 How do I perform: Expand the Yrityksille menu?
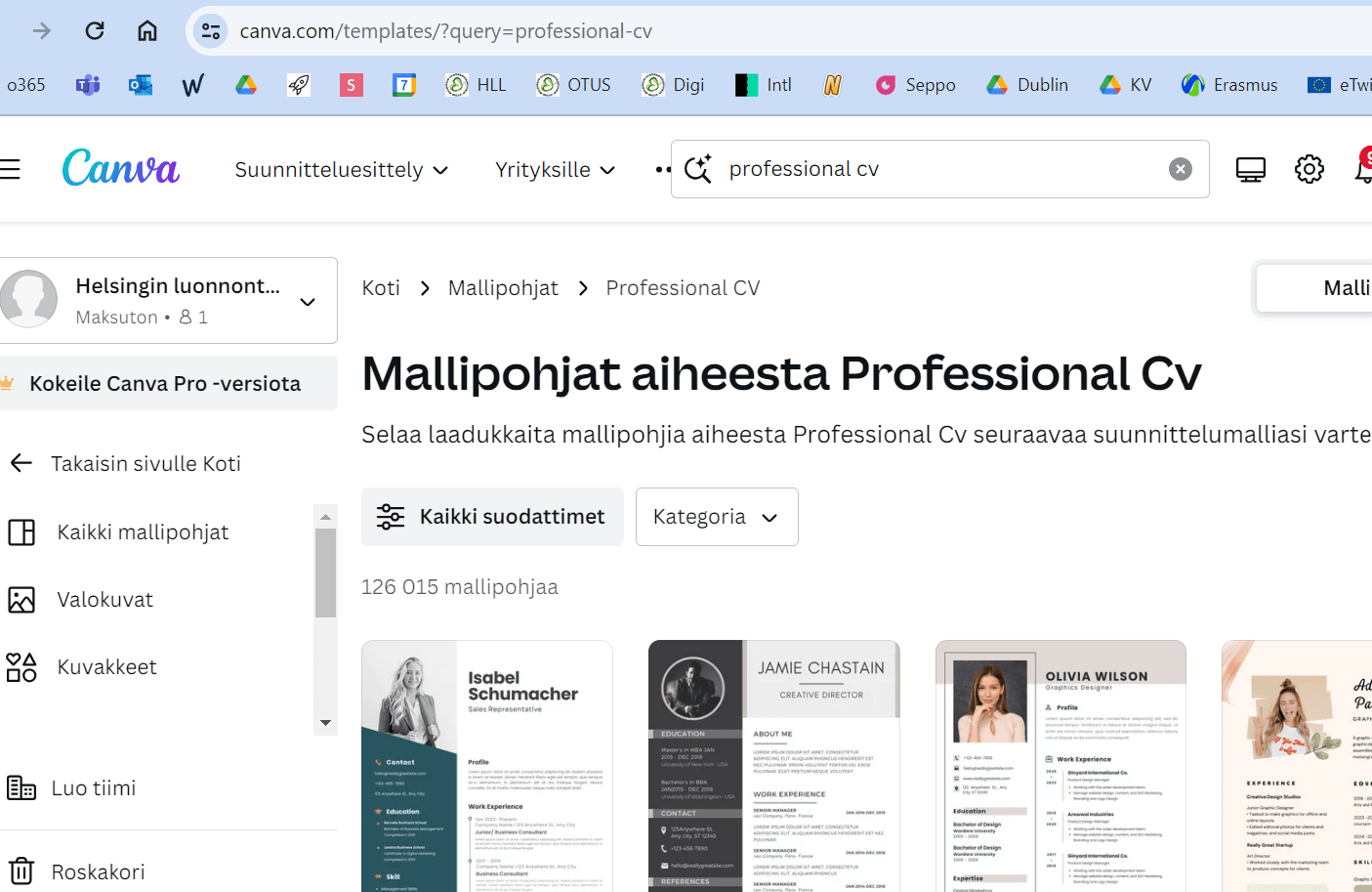tap(556, 170)
